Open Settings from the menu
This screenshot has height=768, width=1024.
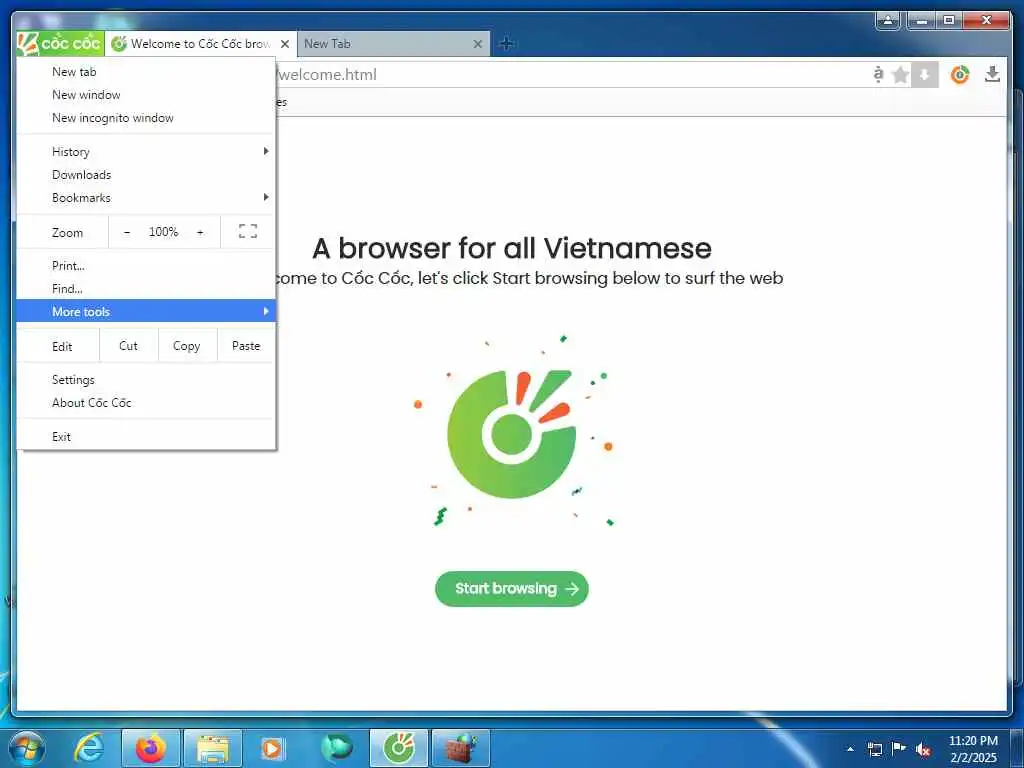(146, 380)
